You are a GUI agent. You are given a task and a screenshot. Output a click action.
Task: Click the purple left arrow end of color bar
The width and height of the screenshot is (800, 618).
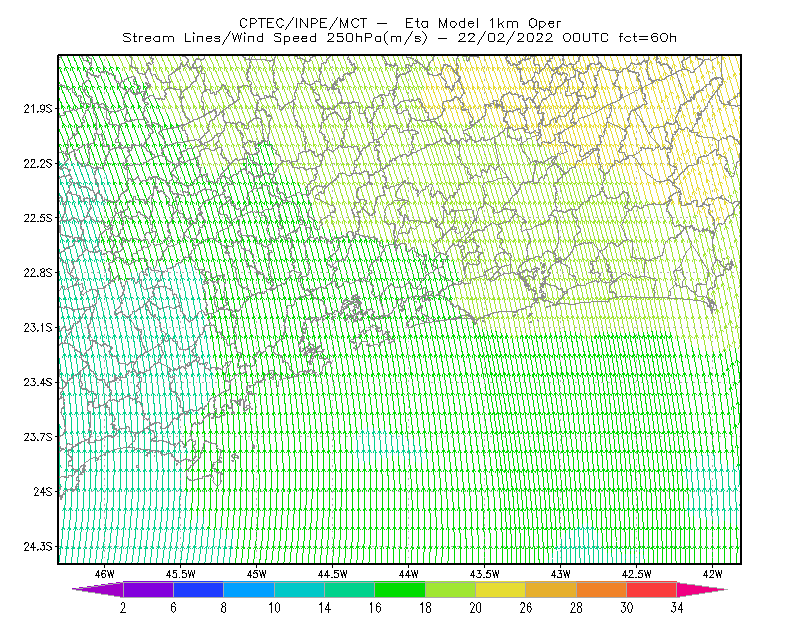98,589
